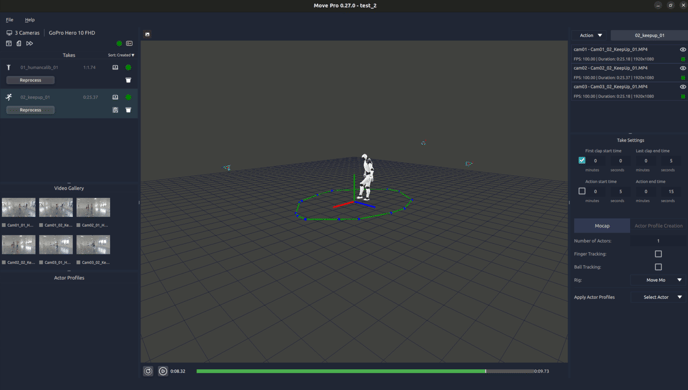Toggle visibility of cam01 video with eye icon

click(683, 50)
